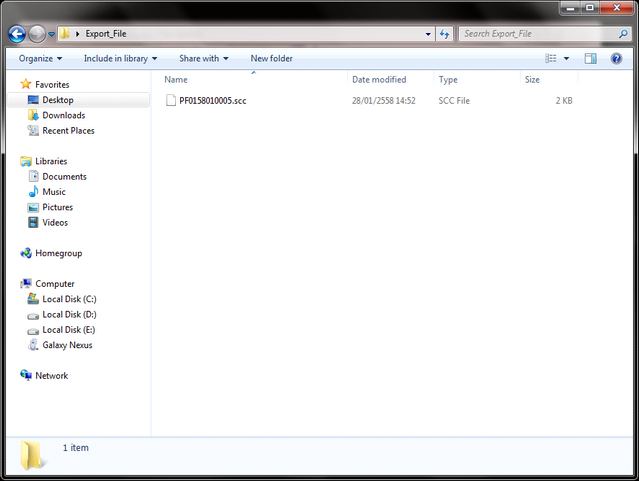Screen dimensions: 639x481
Task: Open view options dropdown arrow
Action: coord(566,59)
